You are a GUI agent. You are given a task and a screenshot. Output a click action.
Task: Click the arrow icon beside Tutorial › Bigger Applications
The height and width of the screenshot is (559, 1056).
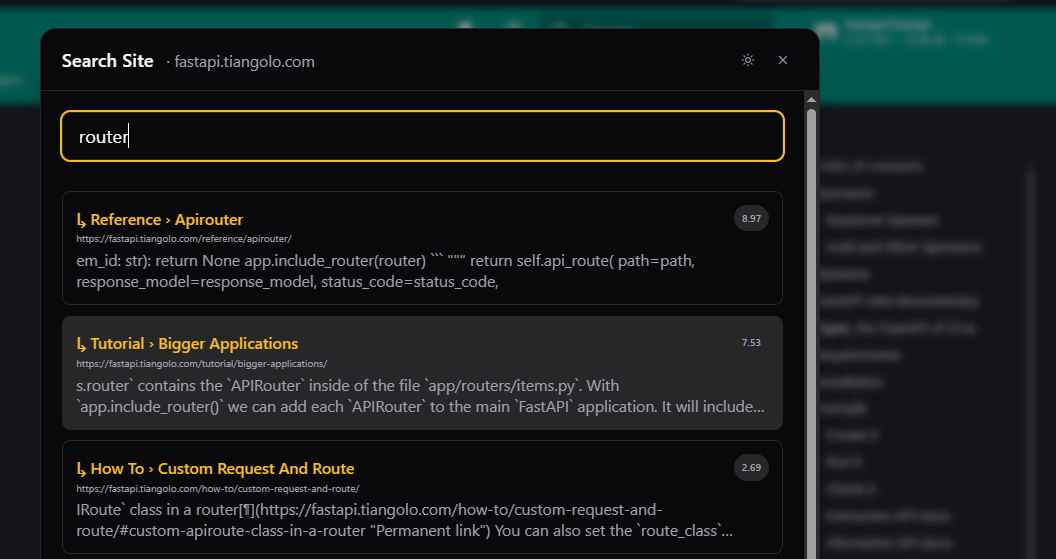click(81, 344)
